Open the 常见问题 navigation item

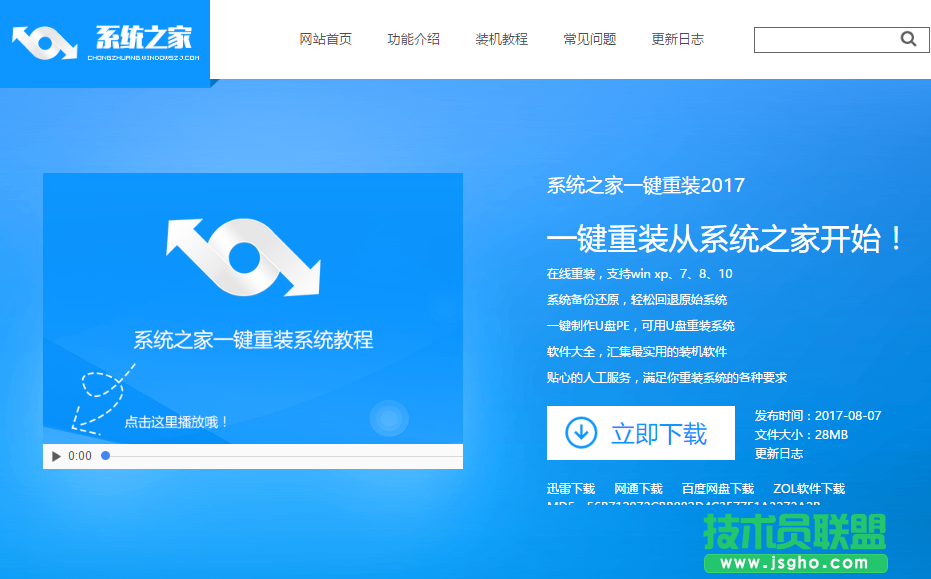[590, 39]
